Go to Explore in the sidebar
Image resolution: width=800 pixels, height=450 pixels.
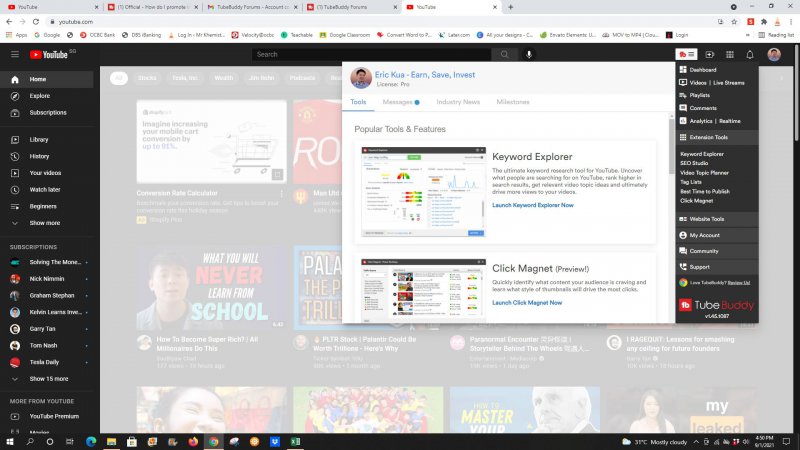point(39,96)
